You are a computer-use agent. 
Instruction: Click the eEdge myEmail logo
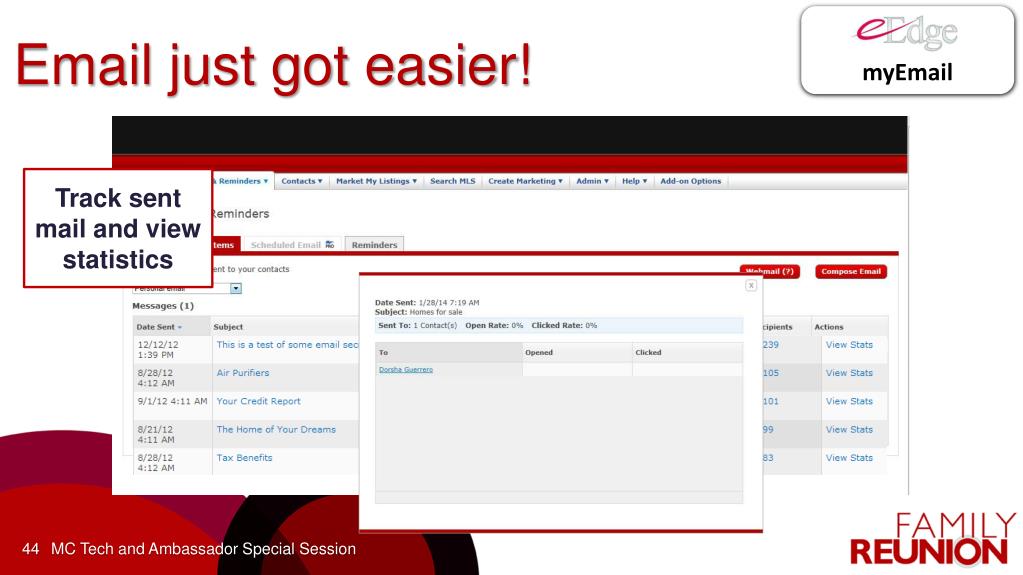click(907, 50)
